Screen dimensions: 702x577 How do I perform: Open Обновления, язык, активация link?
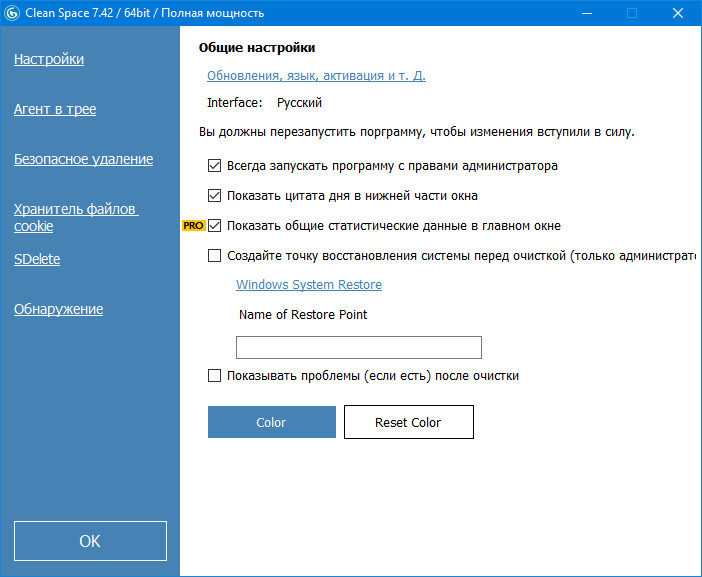click(x=316, y=76)
